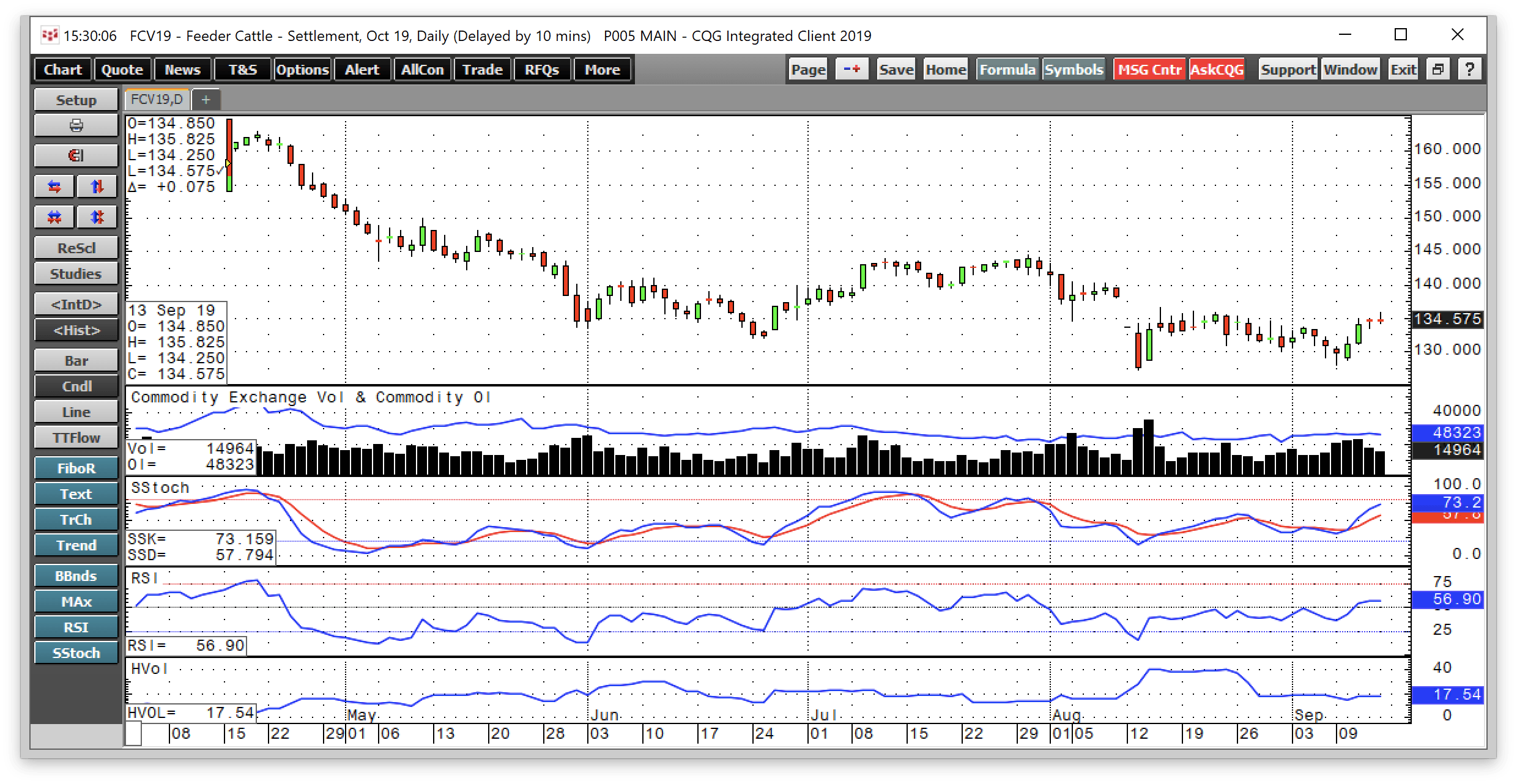Viewport: 1517px width, 784px height.
Task: Go to the Home page
Action: [x=945, y=69]
